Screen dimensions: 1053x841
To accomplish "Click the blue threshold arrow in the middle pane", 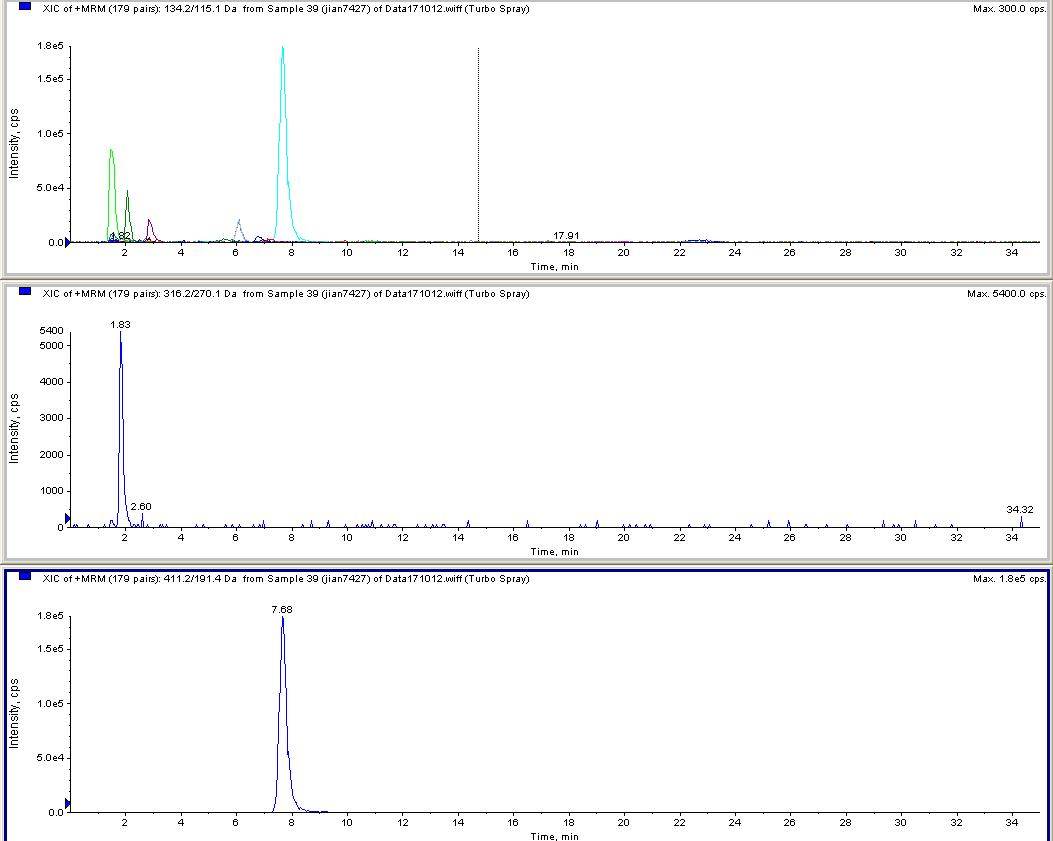I will (x=68, y=518).
